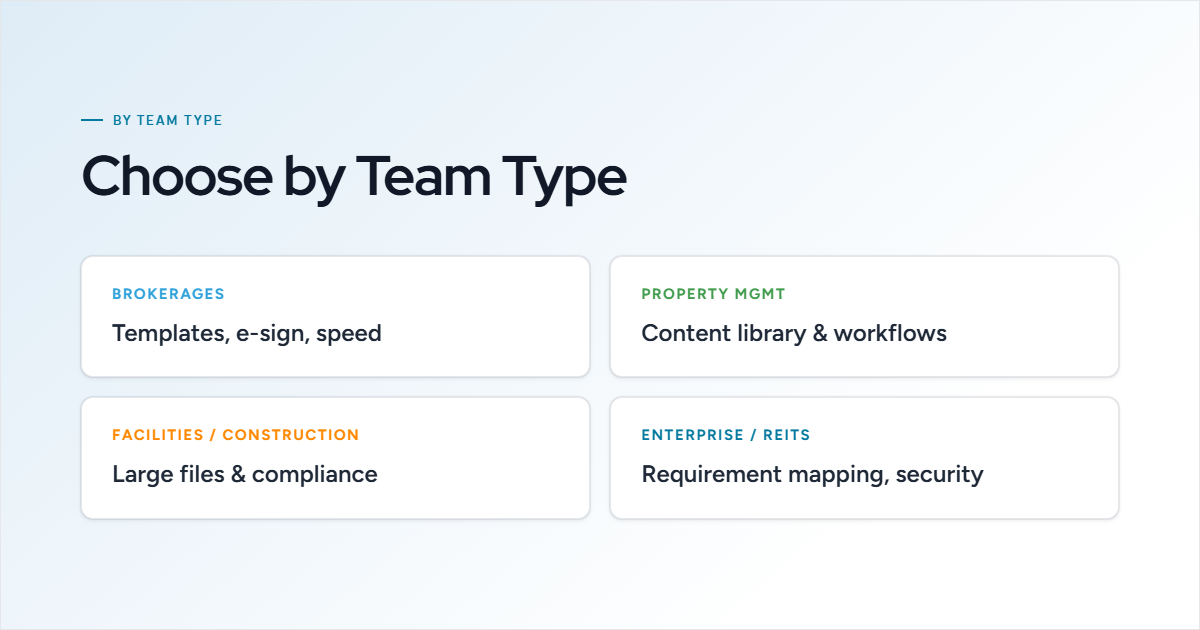Viewport: 1200px width, 630px height.
Task: Click 'Content library & workflows' text
Action: [x=794, y=333]
